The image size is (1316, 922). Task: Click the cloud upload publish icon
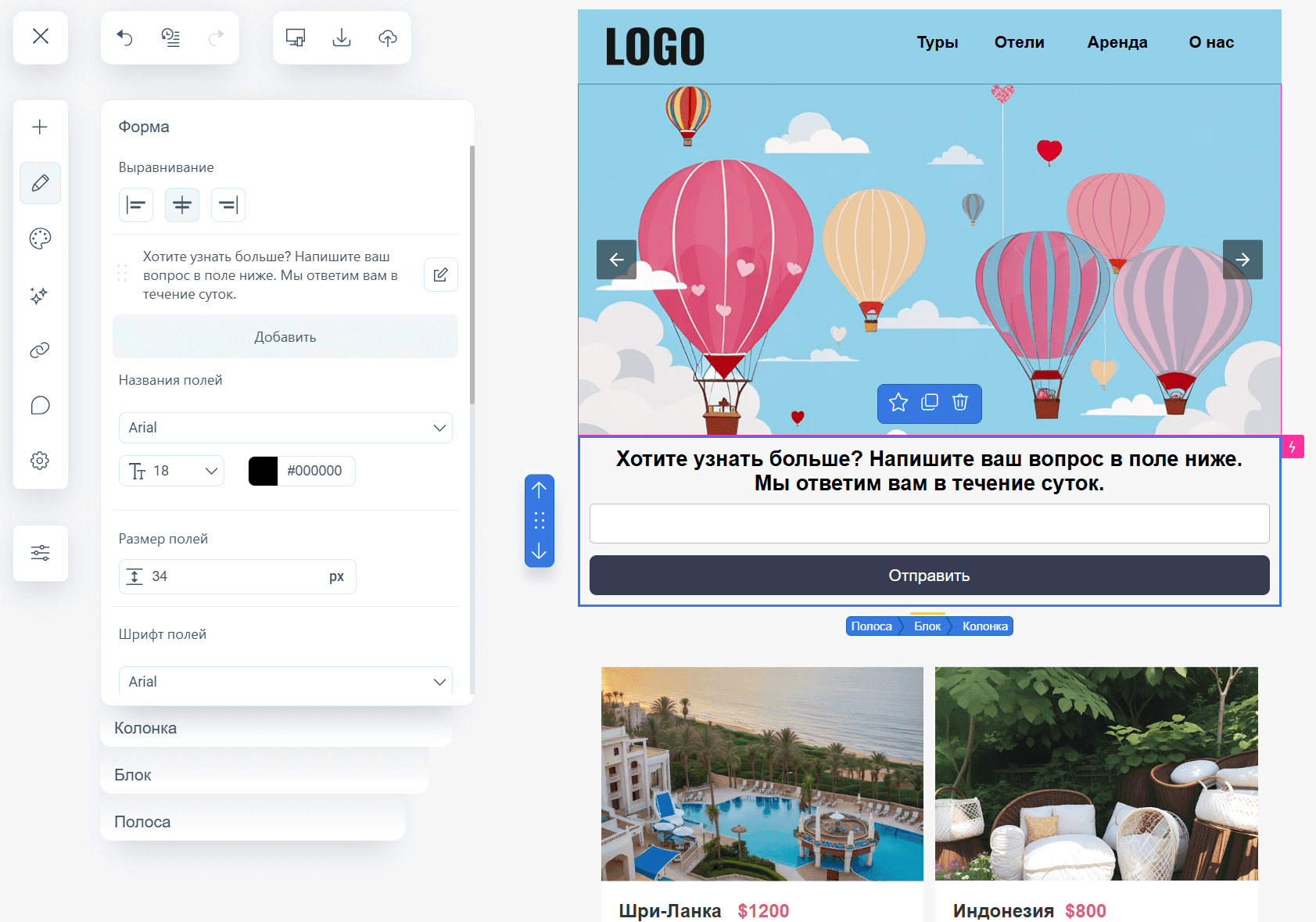pos(388,37)
